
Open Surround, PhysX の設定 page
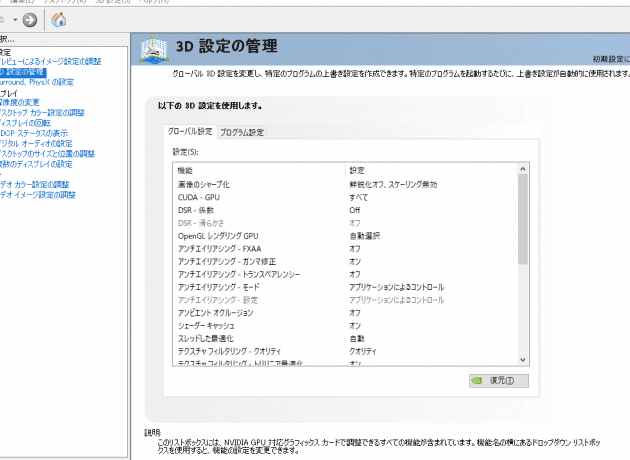click(37, 82)
